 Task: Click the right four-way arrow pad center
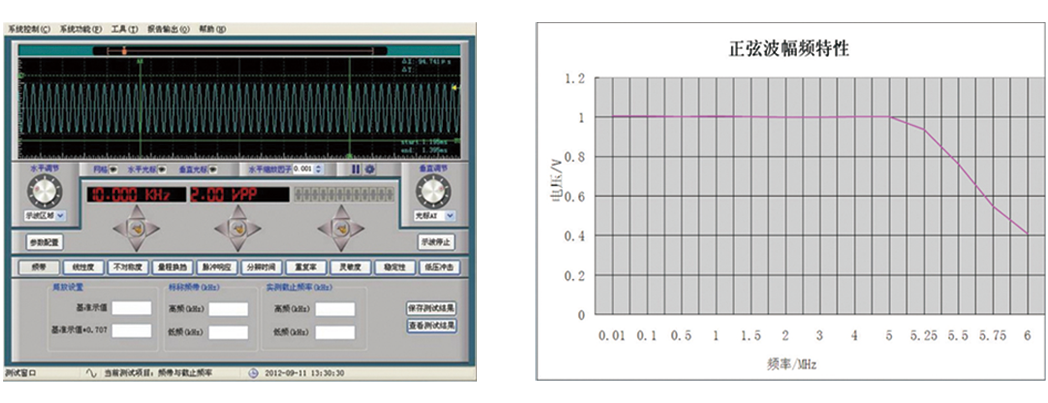coord(341,229)
